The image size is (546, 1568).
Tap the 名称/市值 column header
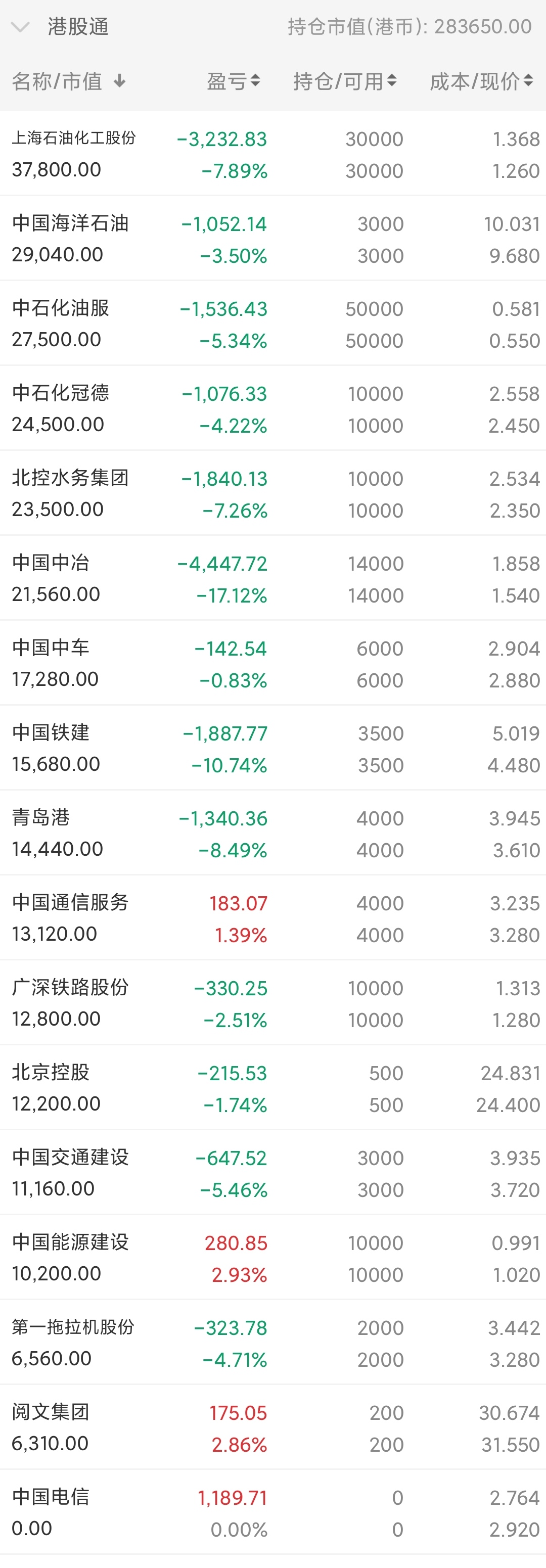click(57, 81)
